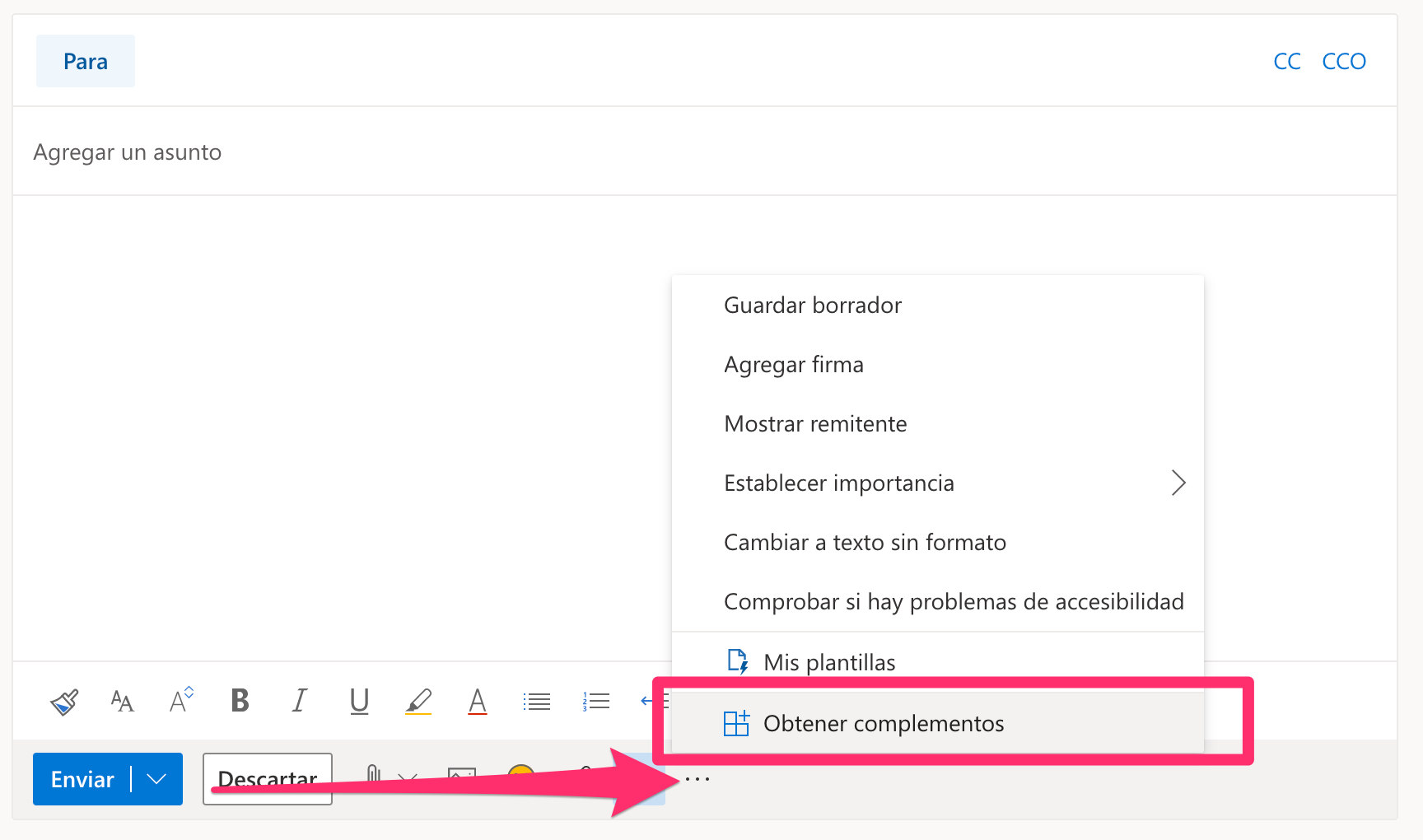Click the Italic formatting icon
The image size is (1423, 840).
pos(300,701)
